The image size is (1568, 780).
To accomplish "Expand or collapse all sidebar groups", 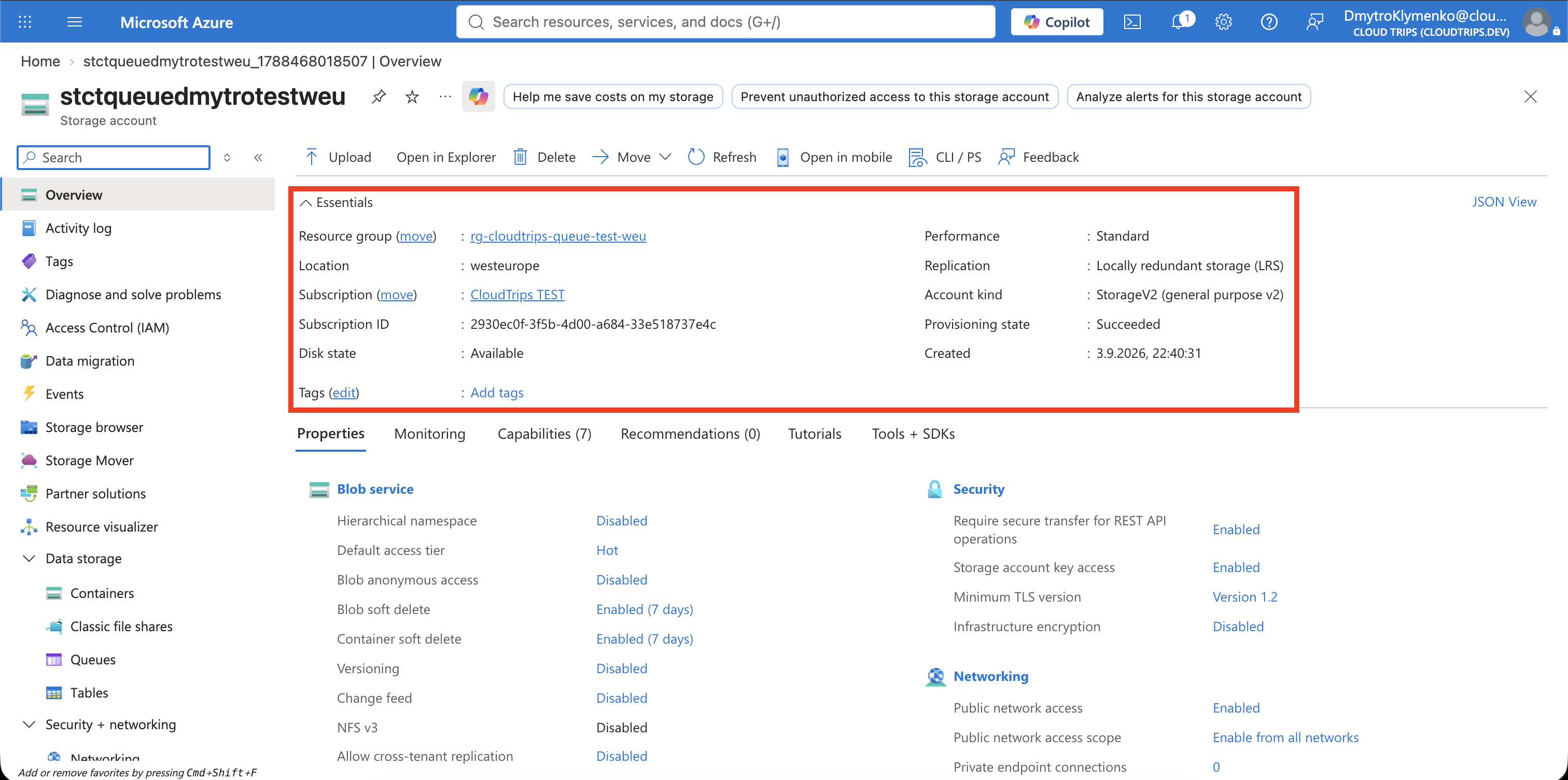I will click(x=227, y=158).
